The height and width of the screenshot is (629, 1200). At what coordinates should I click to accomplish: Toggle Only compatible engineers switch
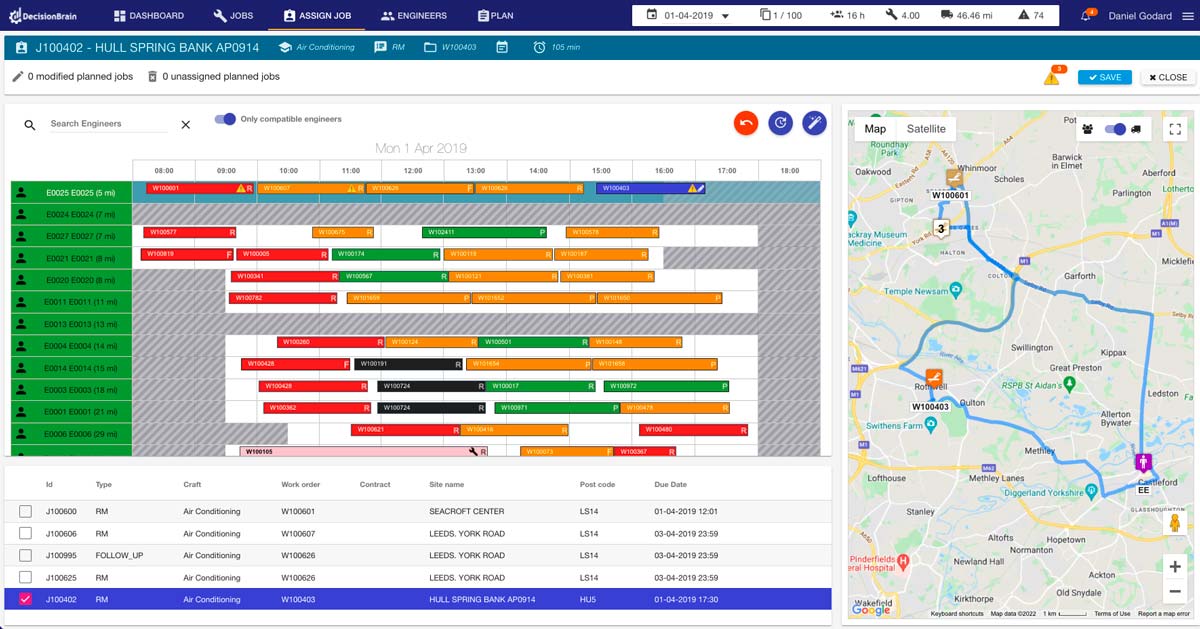(225, 119)
